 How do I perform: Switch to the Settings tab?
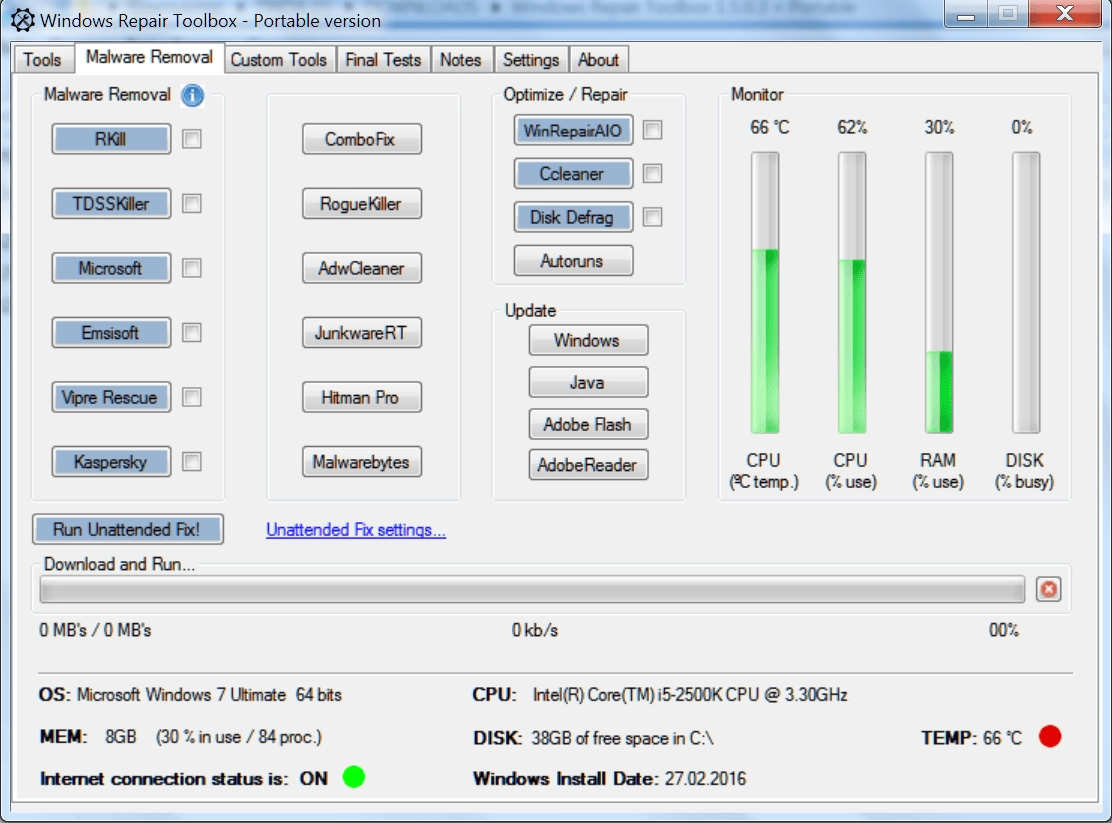click(531, 60)
